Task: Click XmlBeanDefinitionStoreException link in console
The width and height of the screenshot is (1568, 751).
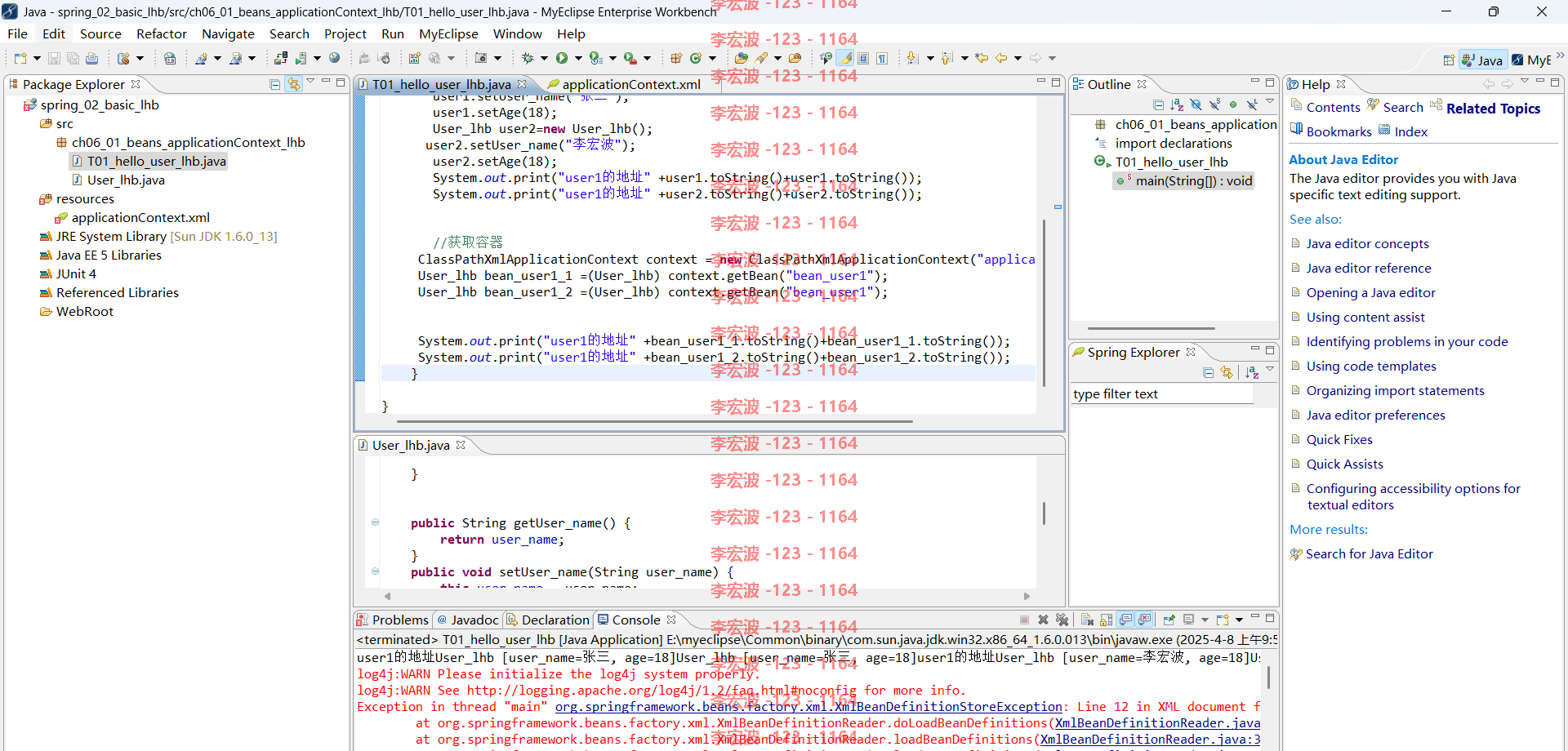Action: 808,707
